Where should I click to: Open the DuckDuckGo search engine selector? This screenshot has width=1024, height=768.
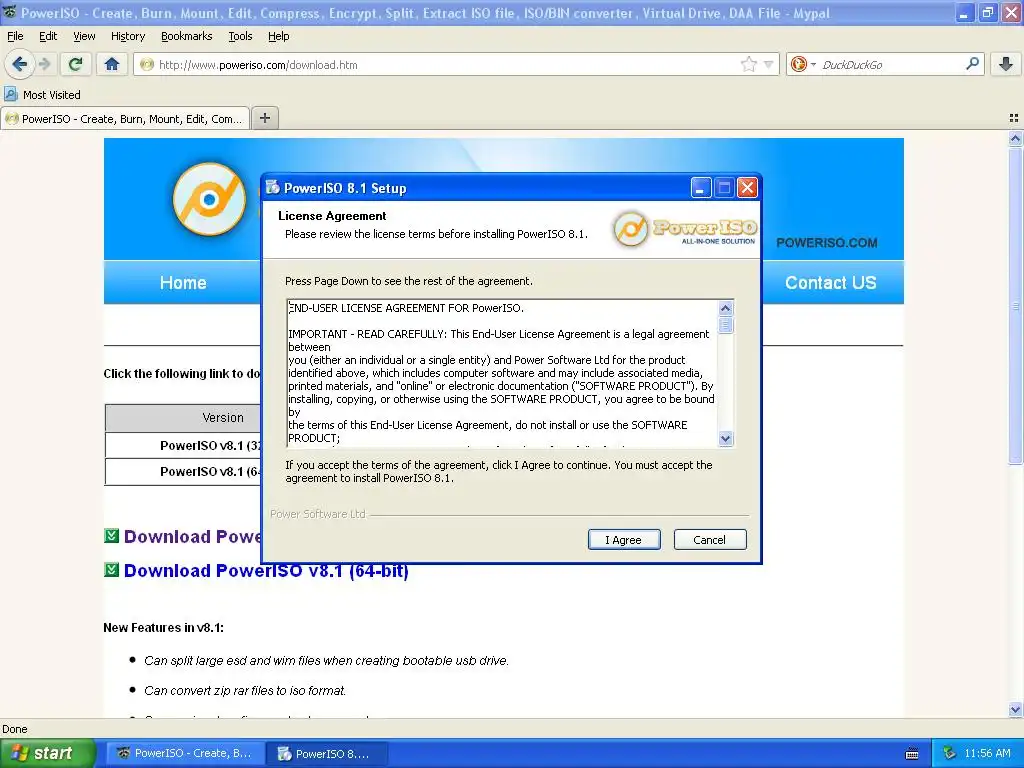pyautogui.click(x=803, y=64)
